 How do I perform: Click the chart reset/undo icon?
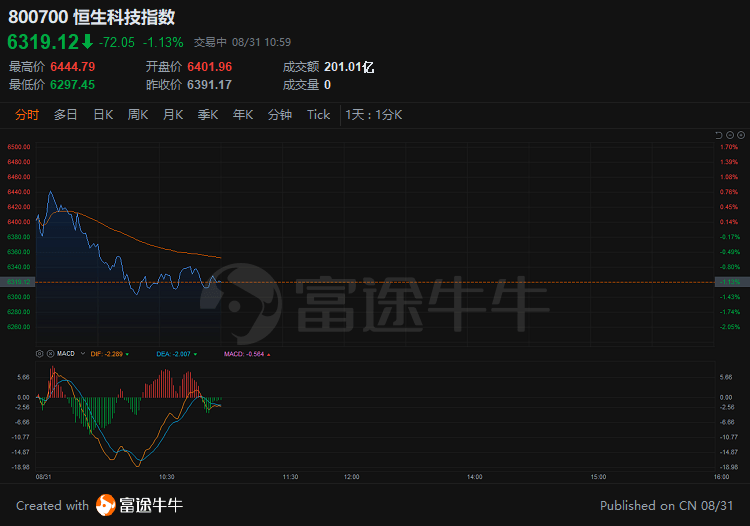[719, 134]
